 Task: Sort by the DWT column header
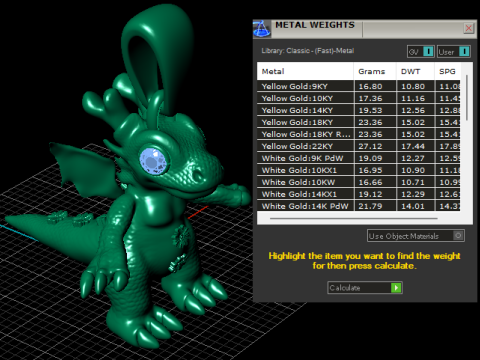pyautogui.click(x=415, y=71)
